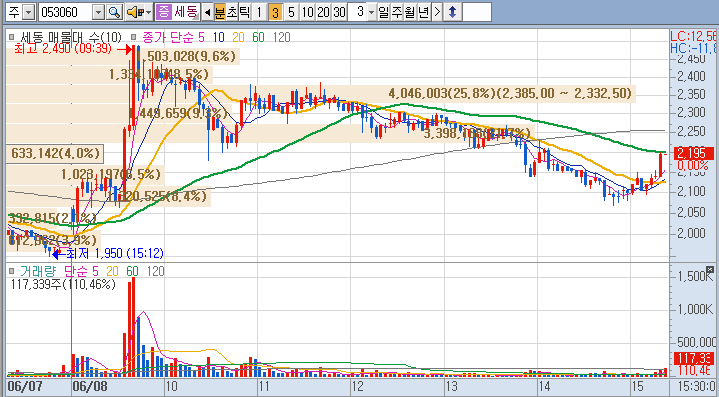Choose the 5 minute interval
This screenshot has width=719, height=397.
(x=291, y=12)
